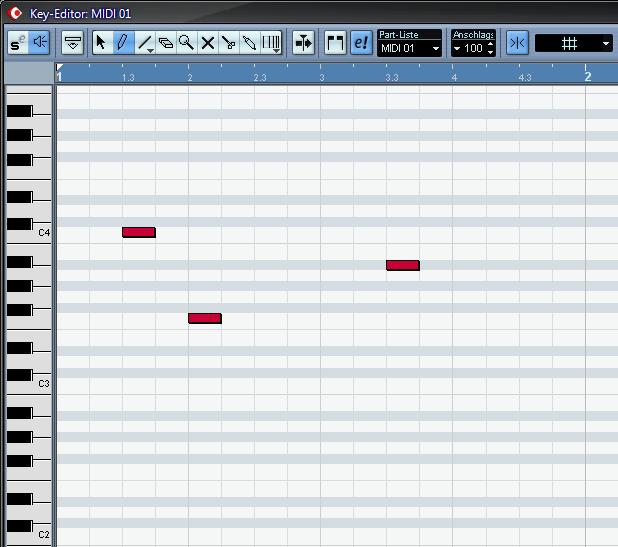Select the Zoom magnifier tool
Image resolution: width=618 pixels, height=547 pixels.
coord(186,43)
